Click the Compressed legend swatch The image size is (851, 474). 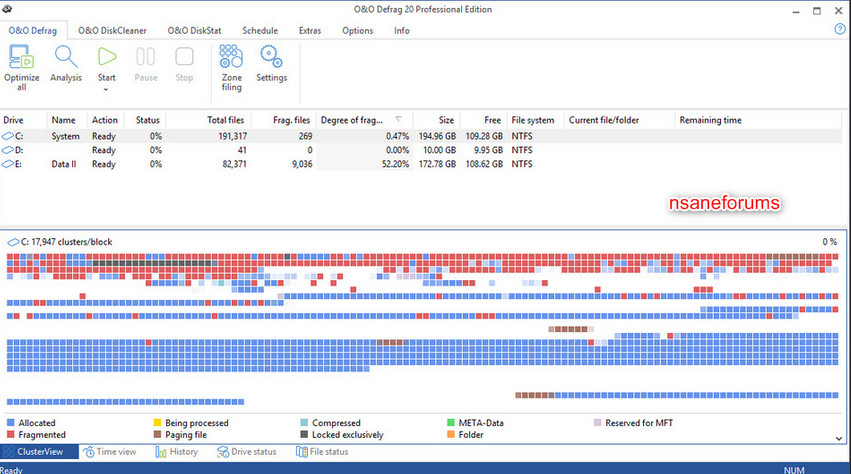(x=304, y=422)
